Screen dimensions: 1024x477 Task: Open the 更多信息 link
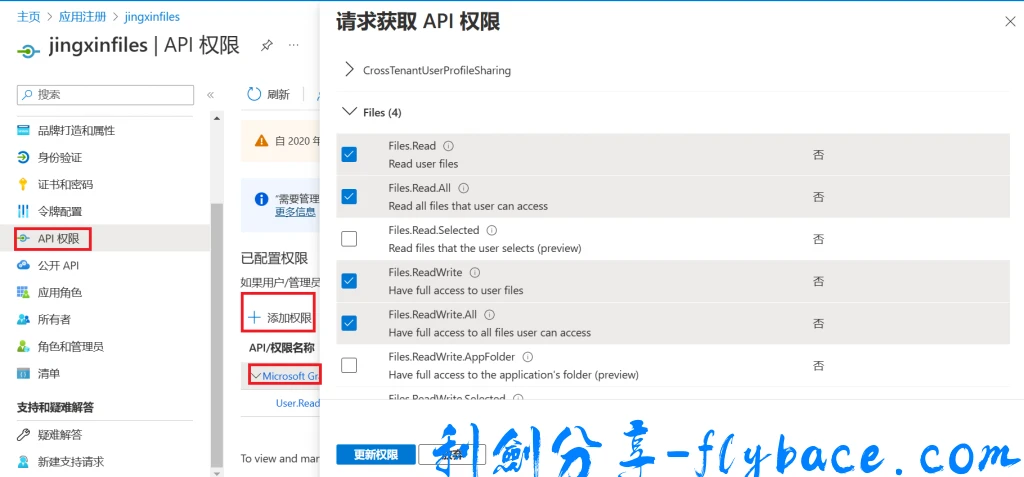(x=295, y=211)
